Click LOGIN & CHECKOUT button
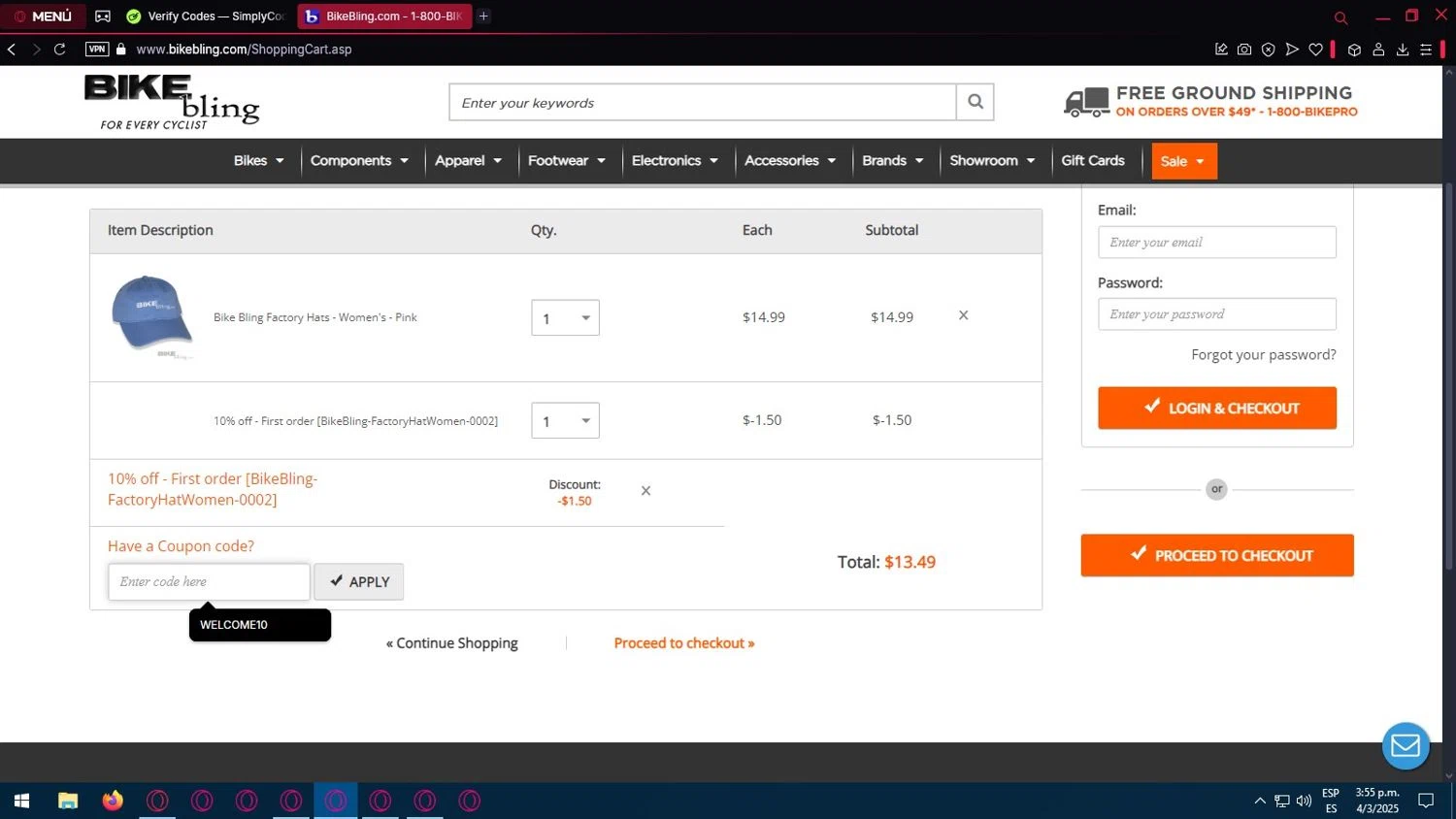 1217,409
